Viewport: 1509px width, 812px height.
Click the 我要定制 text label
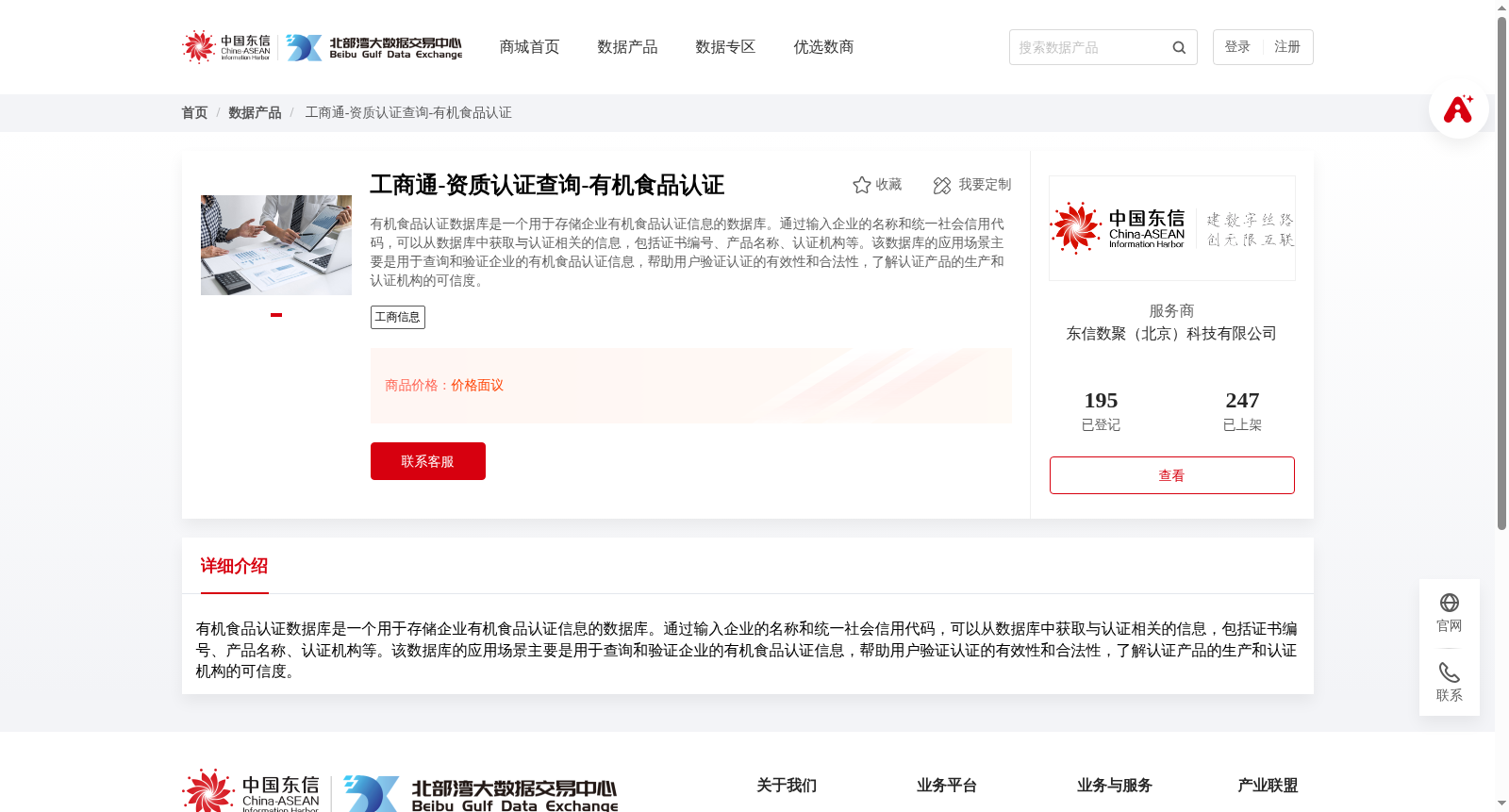pyautogui.click(x=985, y=185)
